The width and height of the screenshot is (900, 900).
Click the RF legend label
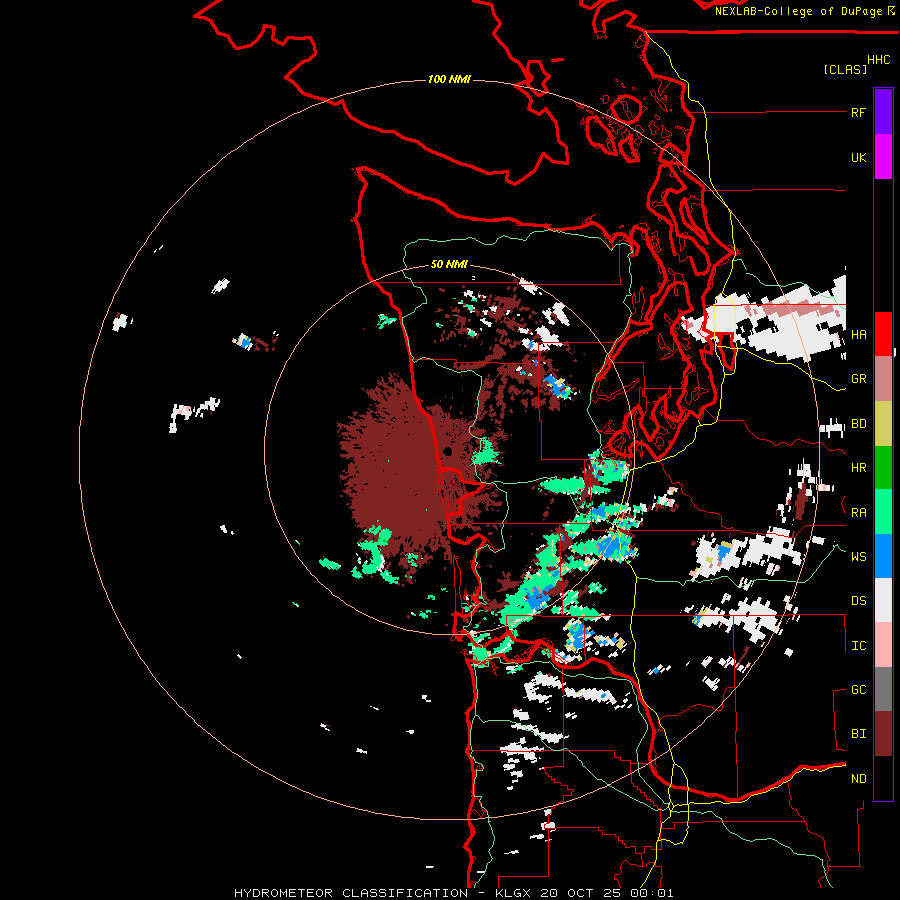click(x=858, y=112)
